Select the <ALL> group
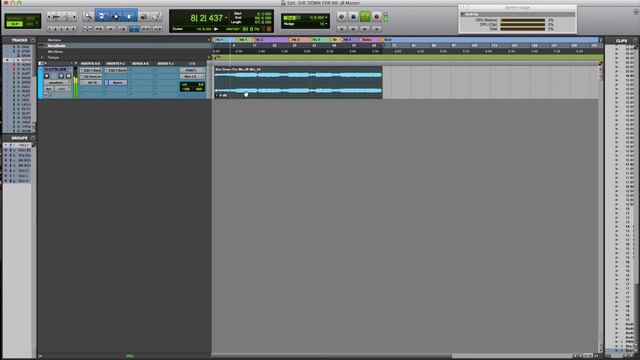640x360 pixels. click(x=23, y=145)
